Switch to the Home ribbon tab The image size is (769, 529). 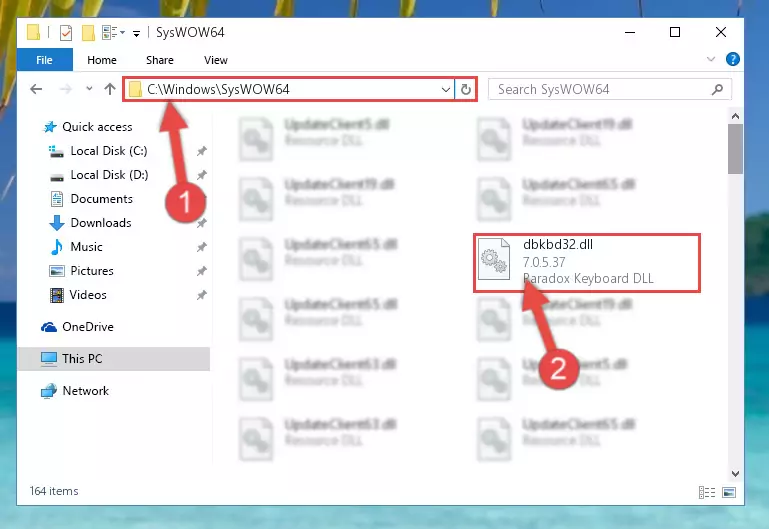(x=102, y=60)
